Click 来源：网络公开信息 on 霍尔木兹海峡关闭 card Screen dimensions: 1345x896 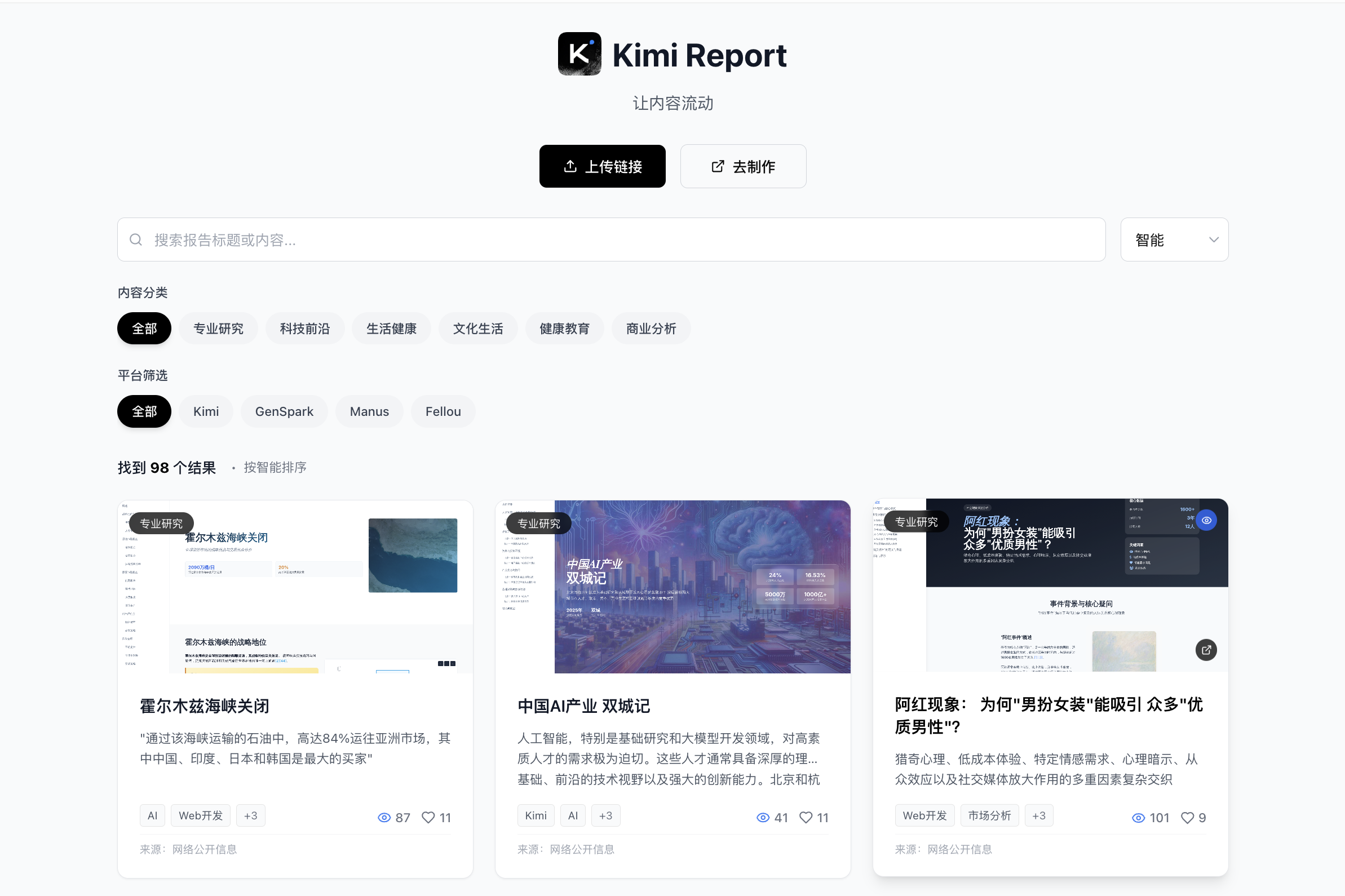click(188, 849)
